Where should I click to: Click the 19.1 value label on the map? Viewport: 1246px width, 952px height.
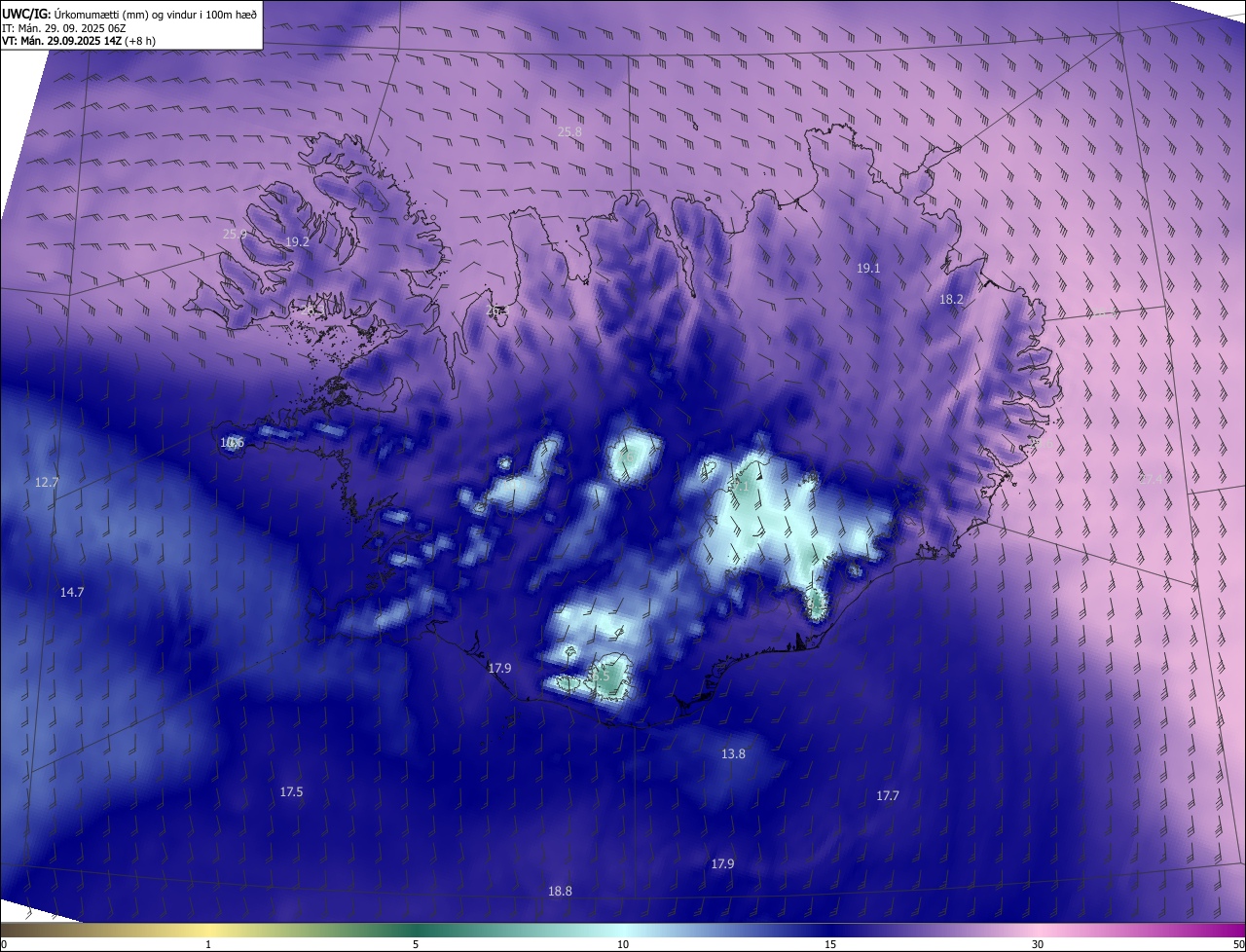point(868,268)
